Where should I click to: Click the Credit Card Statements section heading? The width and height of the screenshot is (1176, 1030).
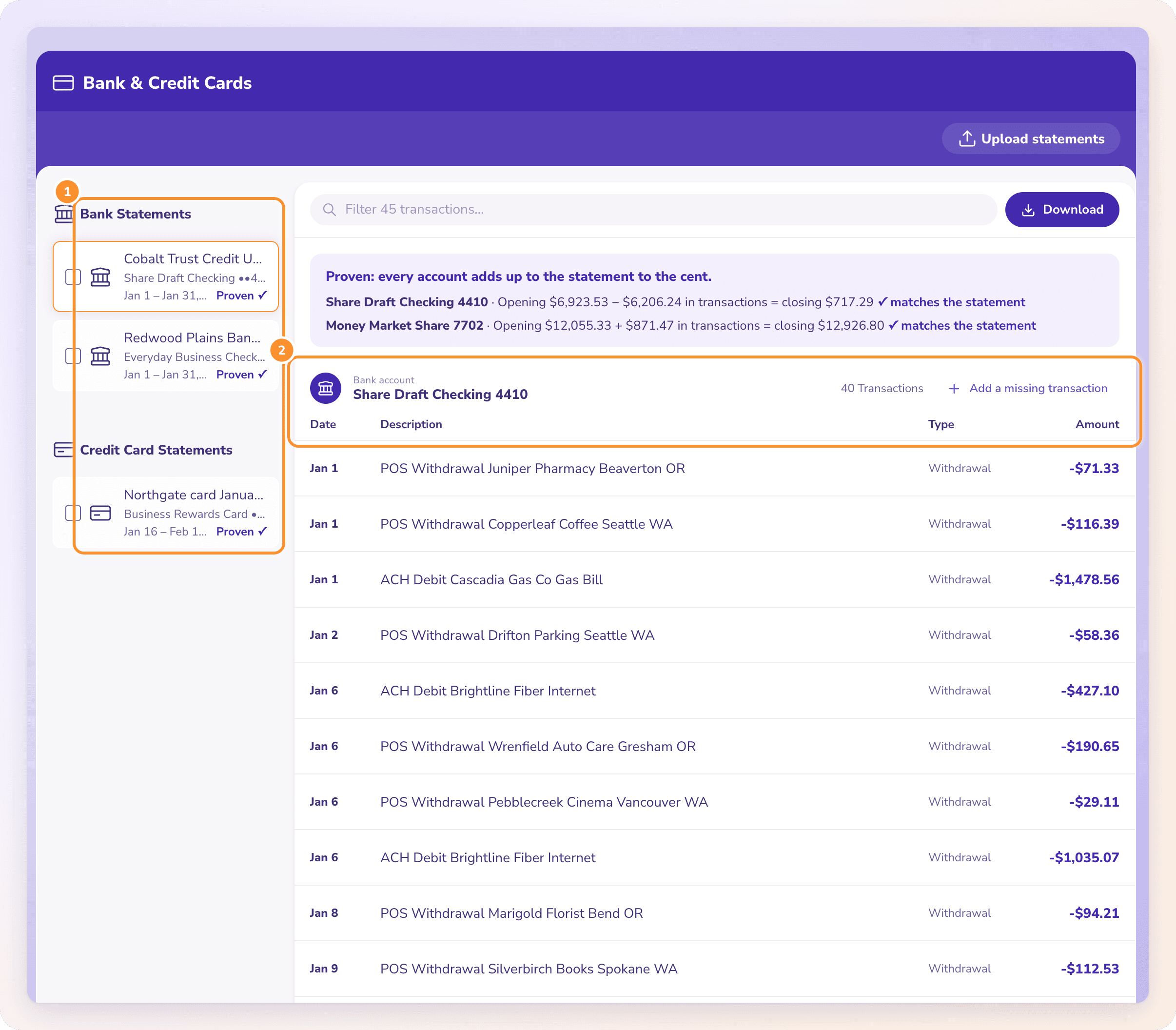(x=156, y=450)
